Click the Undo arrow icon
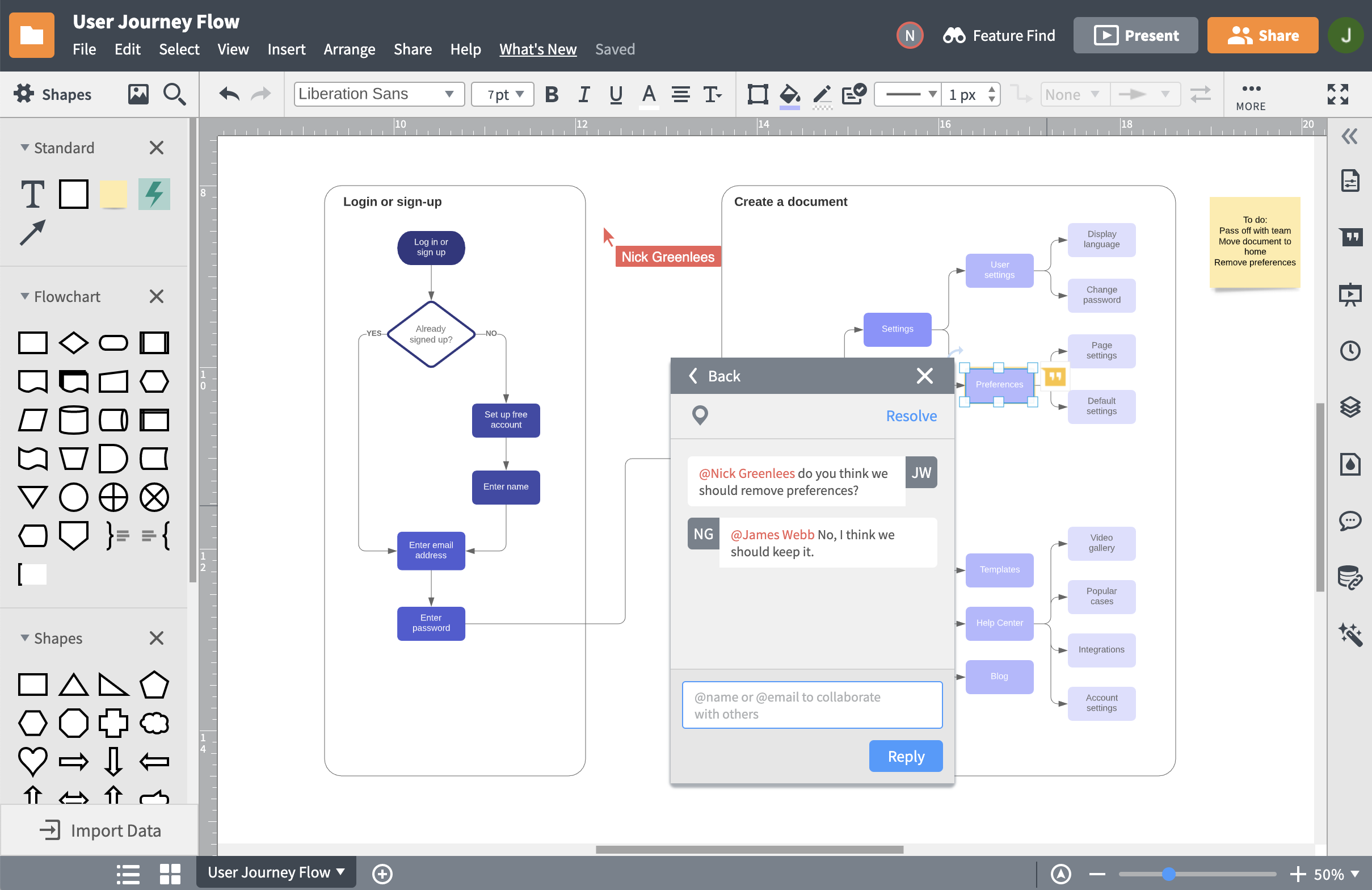The image size is (1372, 890). coord(228,94)
